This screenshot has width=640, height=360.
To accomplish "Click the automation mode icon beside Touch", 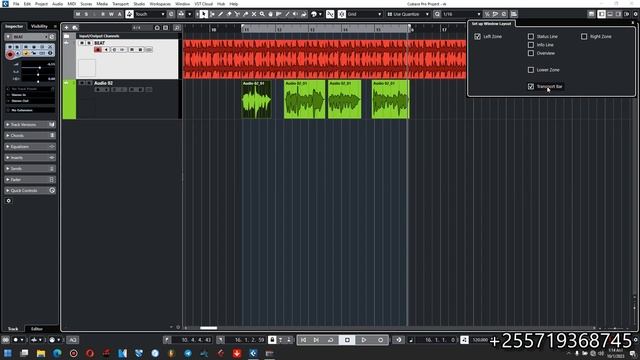I will 129,14.
